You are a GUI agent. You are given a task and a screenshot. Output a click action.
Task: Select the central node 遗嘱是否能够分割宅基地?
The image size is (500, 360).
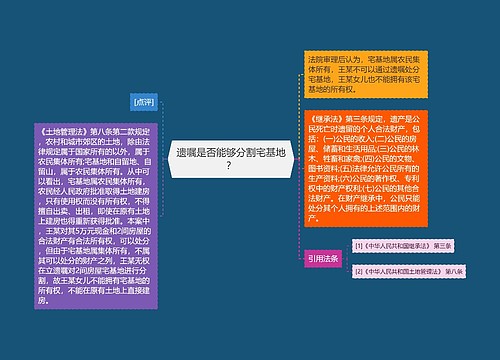pos(231,159)
